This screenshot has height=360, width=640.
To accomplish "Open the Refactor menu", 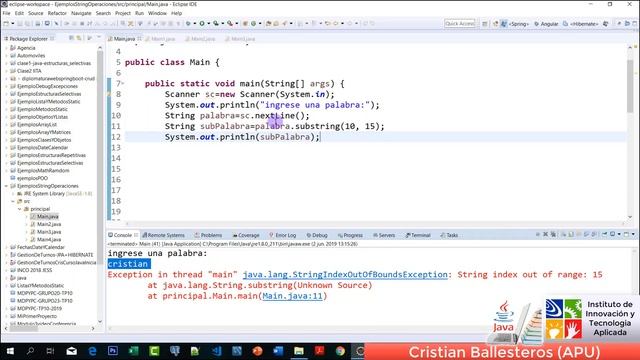I will coord(57,13).
